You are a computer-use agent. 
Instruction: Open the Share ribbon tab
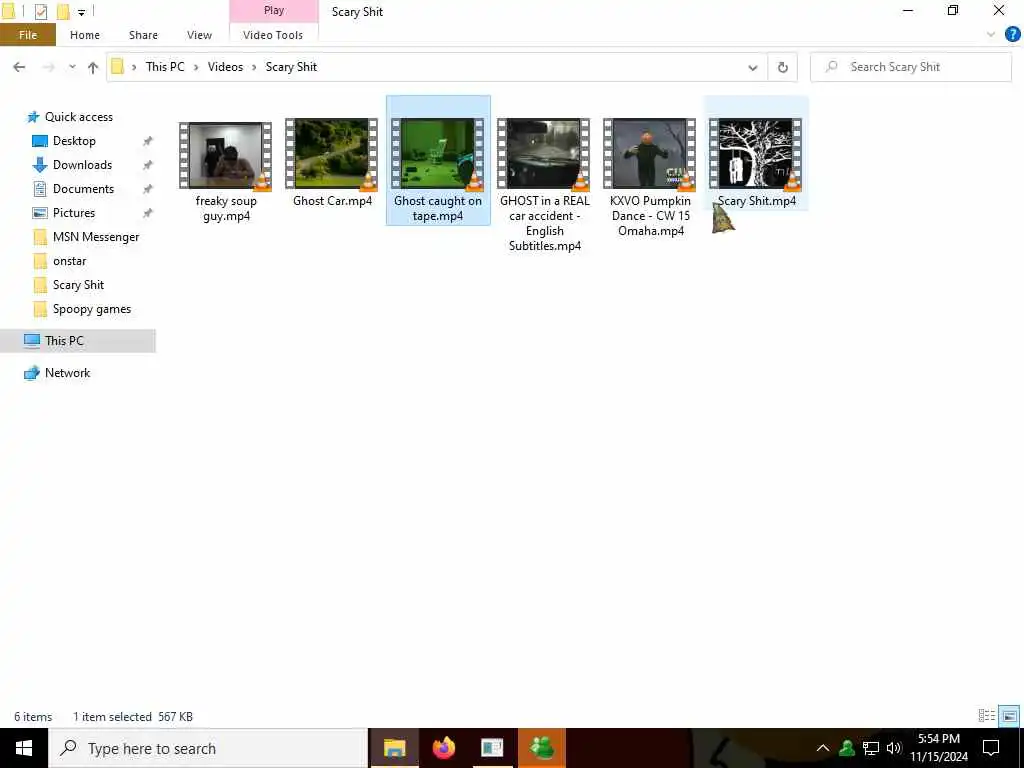point(143,35)
